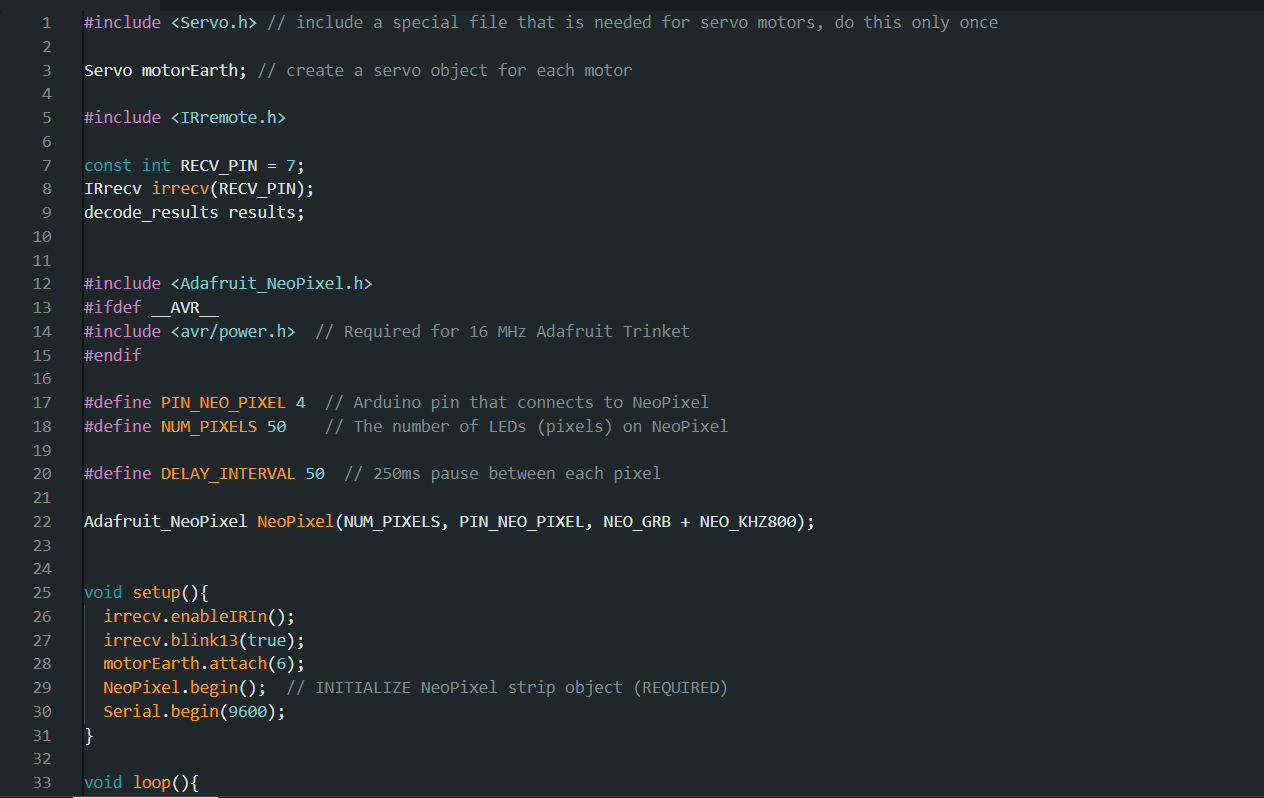
Task: Click the NUM_PIXELS define on line 18
Action: pos(208,427)
